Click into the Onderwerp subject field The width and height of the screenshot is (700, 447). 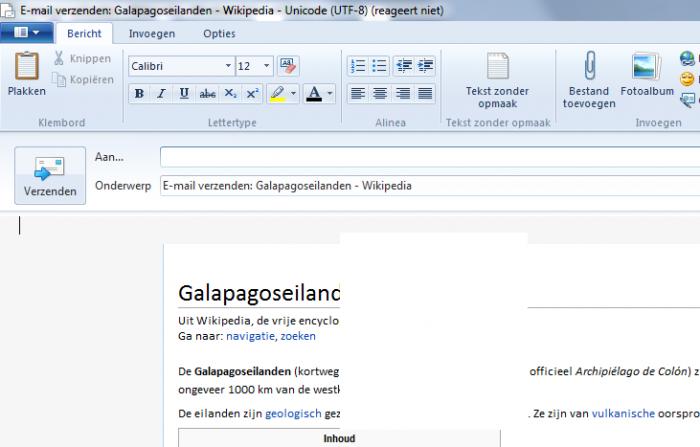430,186
